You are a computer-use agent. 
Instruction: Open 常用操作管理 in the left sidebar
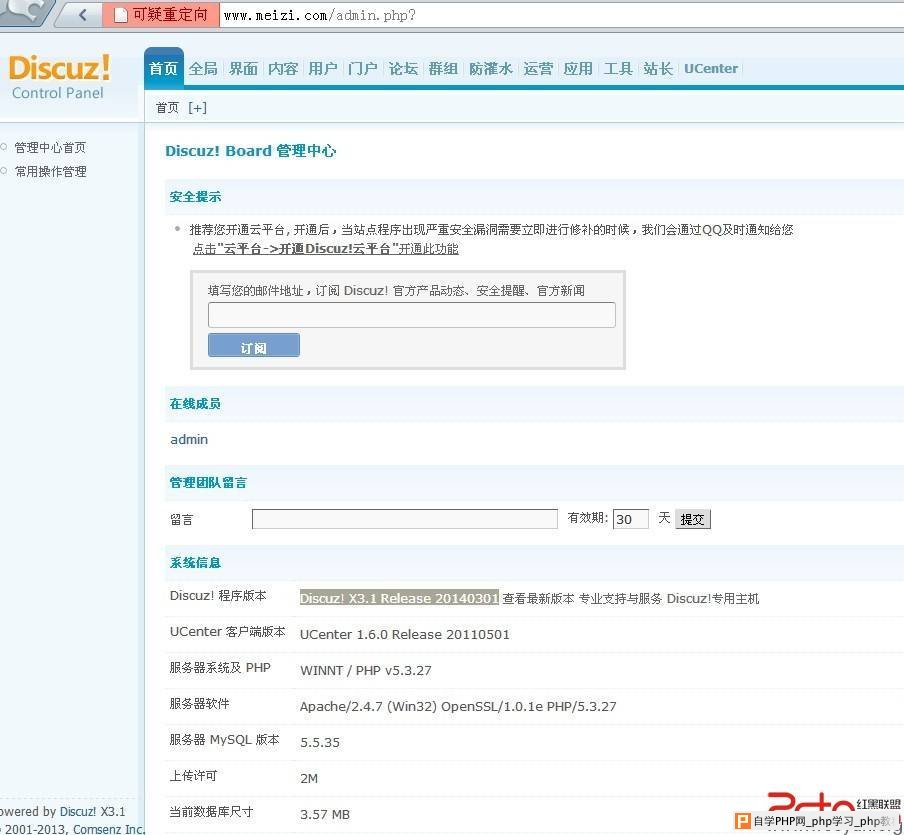point(50,171)
